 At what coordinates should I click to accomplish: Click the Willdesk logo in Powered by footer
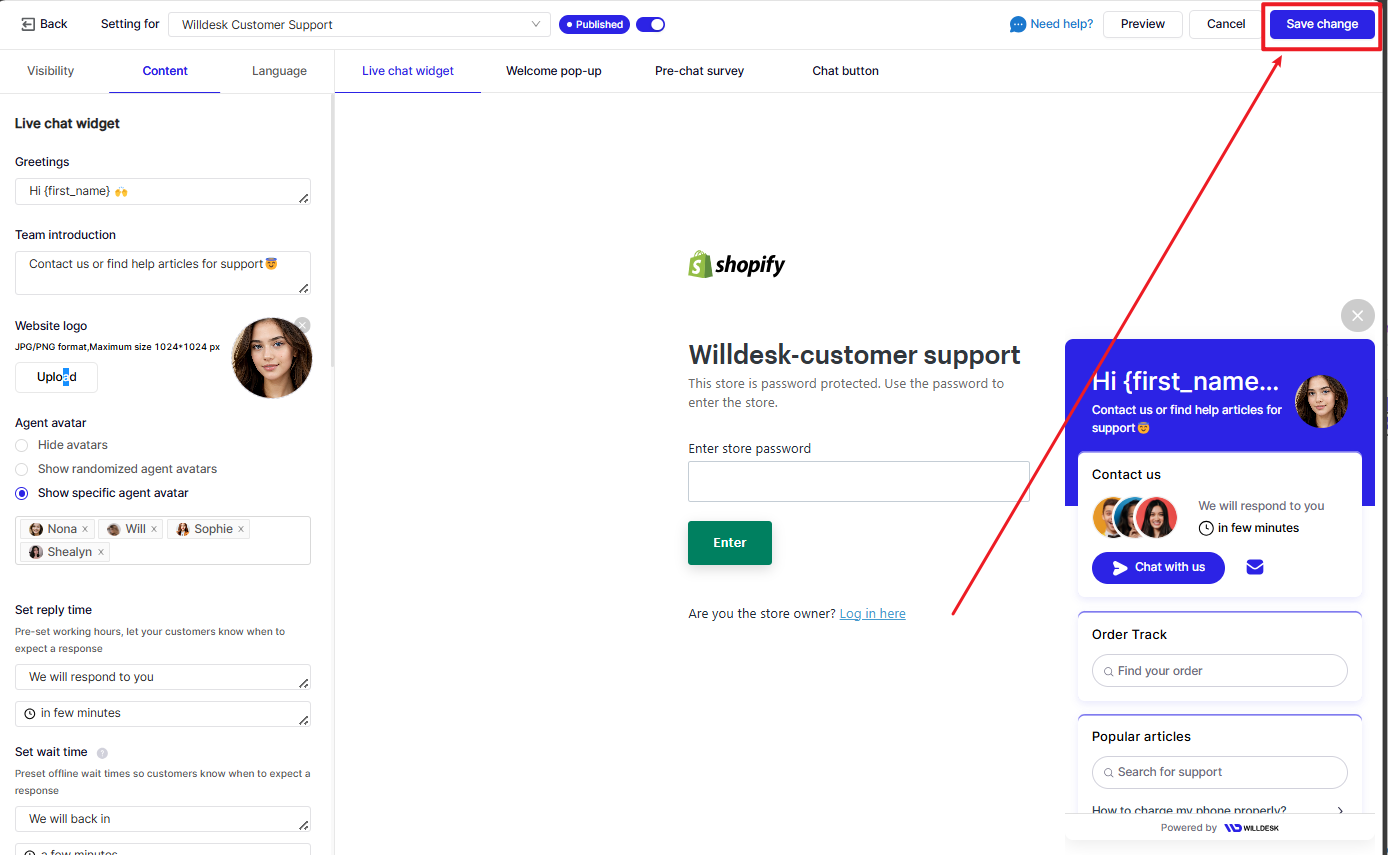[x=1251, y=828]
